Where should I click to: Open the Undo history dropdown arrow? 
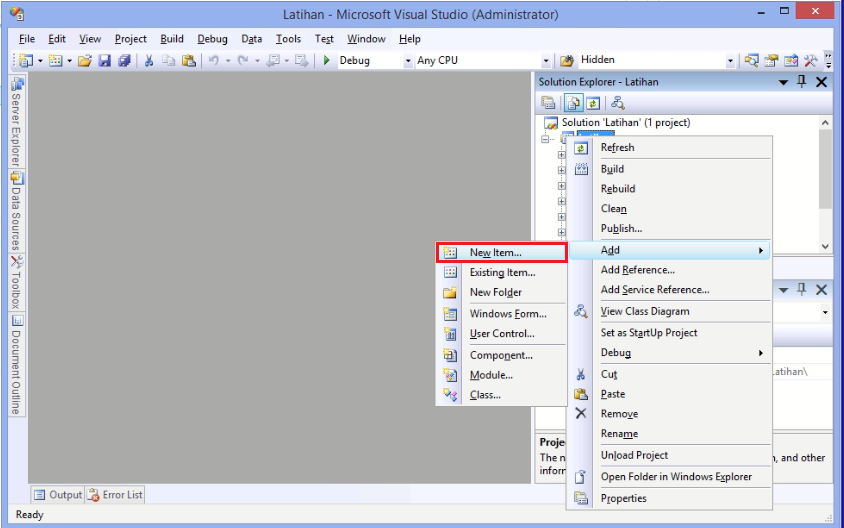(228, 60)
